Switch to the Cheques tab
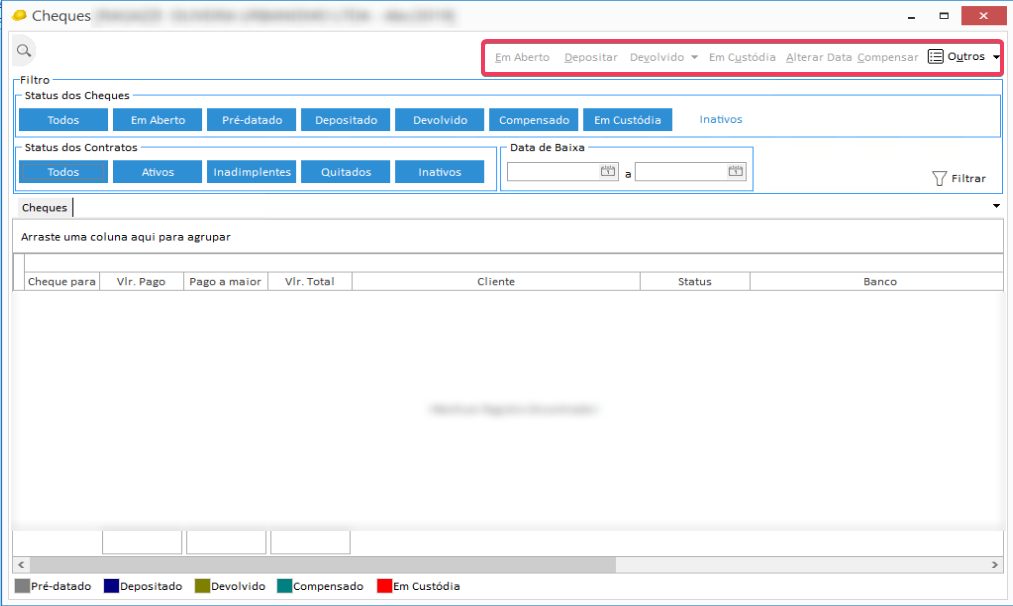The width and height of the screenshot is (1013, 606). (x=44, y=207)
